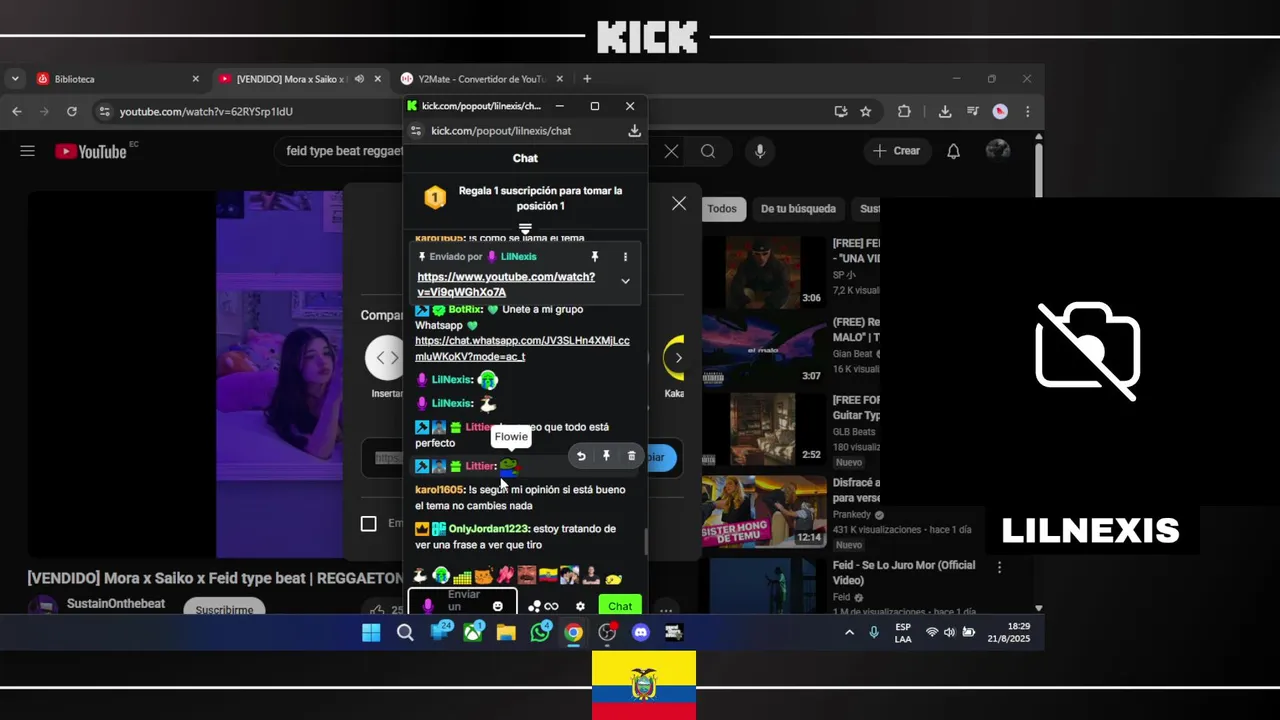Insert the Ecuador flag quick emote

[548, 575]
